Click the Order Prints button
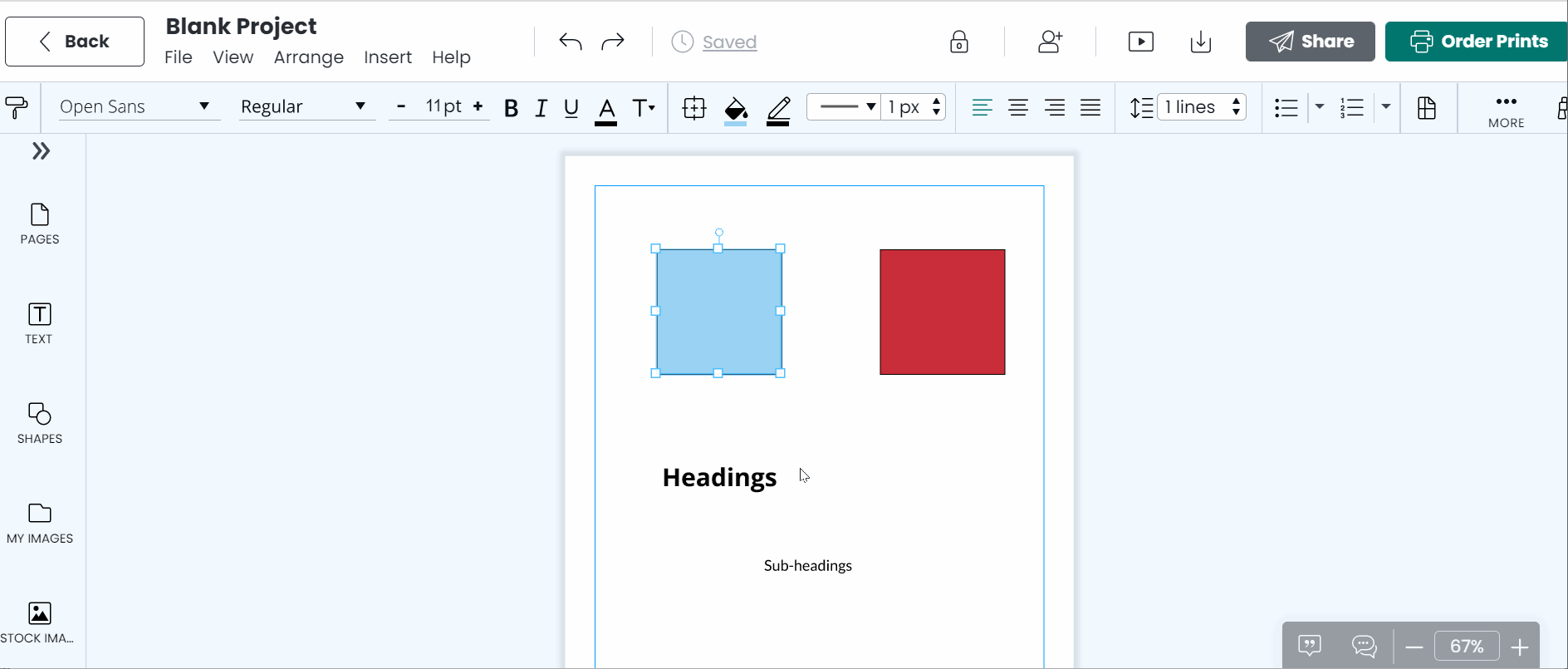This screenshot has width=1568, height=669. (x=1477, y=42)
